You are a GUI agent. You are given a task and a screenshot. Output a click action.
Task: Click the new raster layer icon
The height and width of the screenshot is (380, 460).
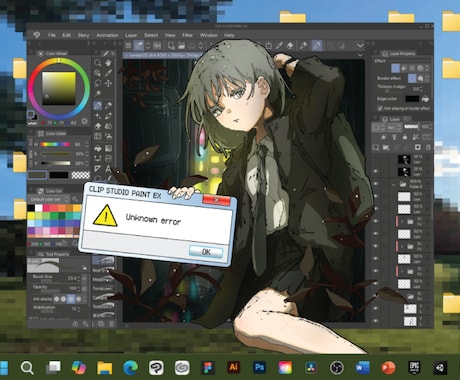(376, 147)
